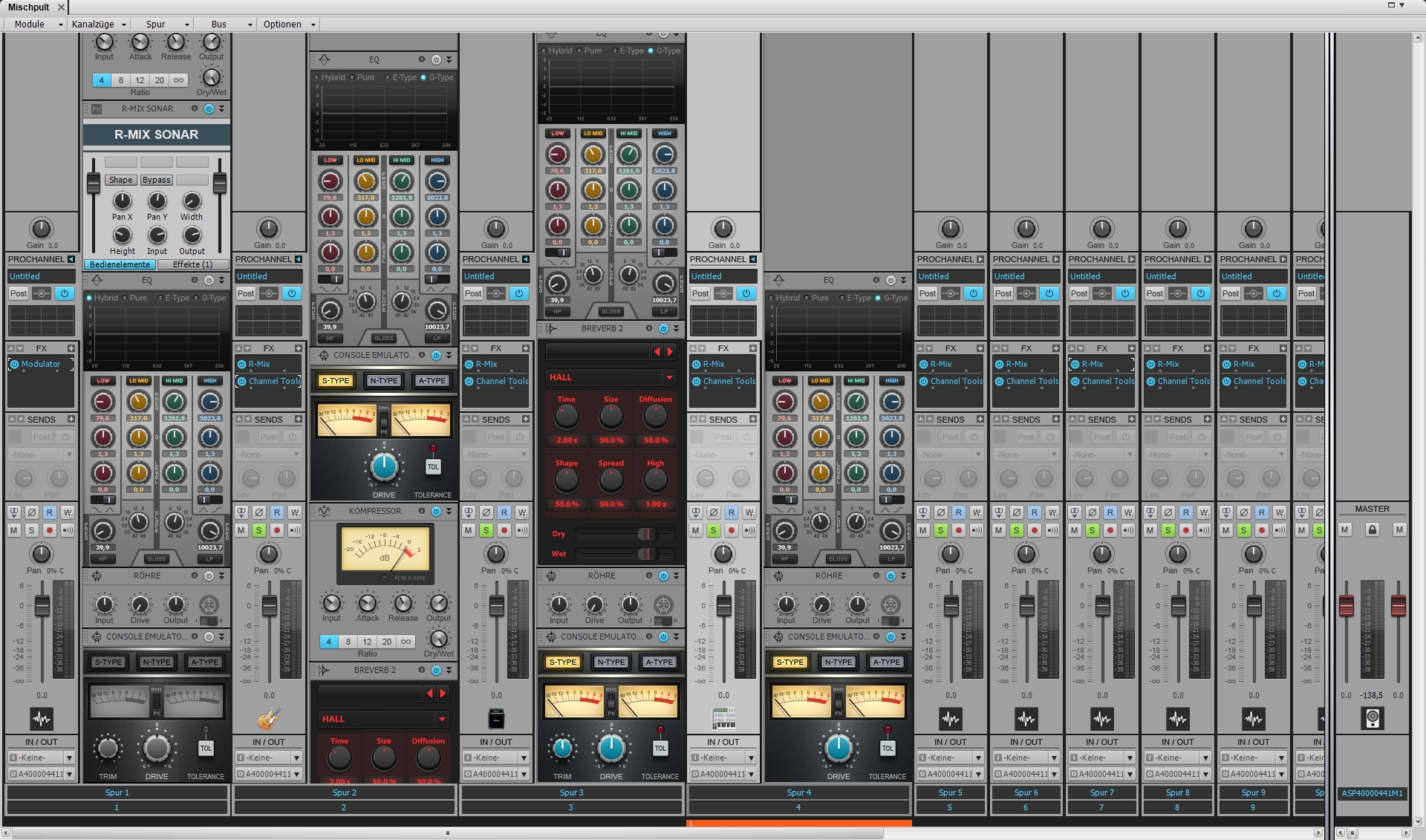
Task: Toggle Spur 1 RÖHRE module power
Action: [x=209, y=576]
